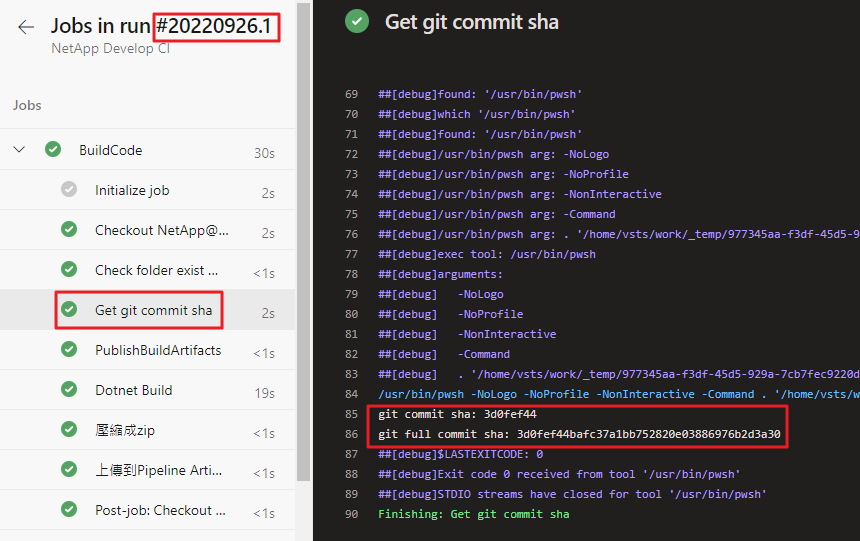This screenshot has width=860, height=541.
Task: Click the Get git commit sha check icon
Action: 69,309
